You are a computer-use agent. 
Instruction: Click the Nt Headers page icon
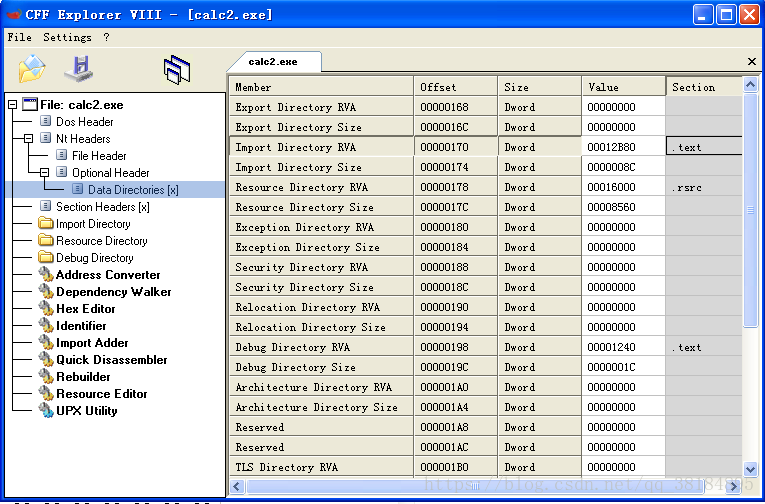45,138
